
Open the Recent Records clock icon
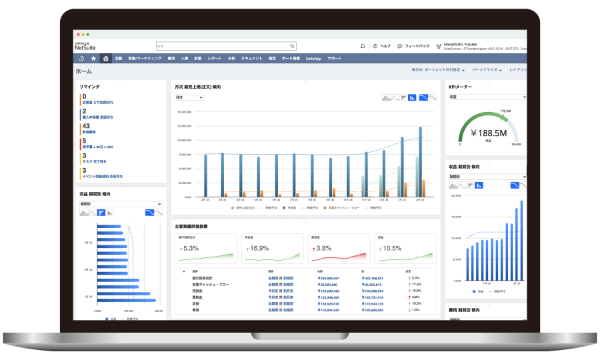[x=81, y=59]
